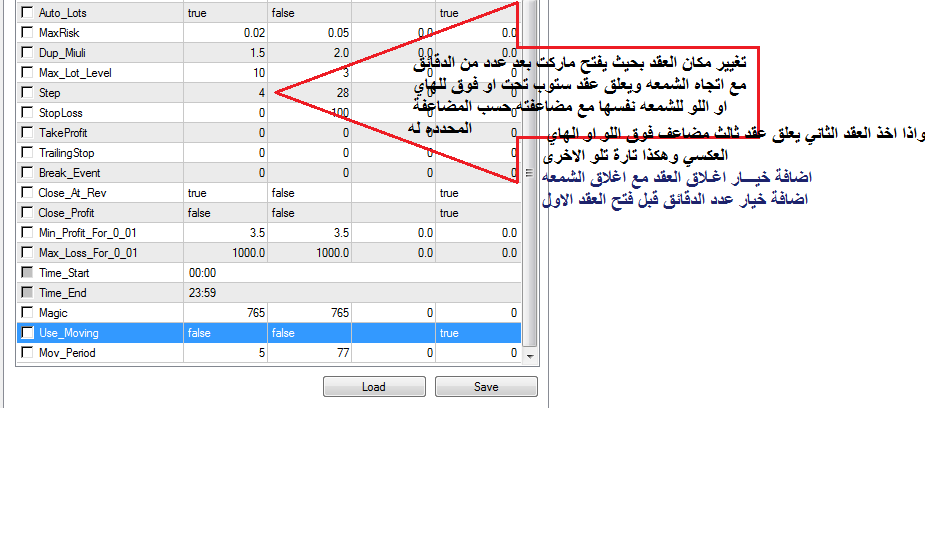Select the Step start cell showing 28

click(x=310, y=93)
